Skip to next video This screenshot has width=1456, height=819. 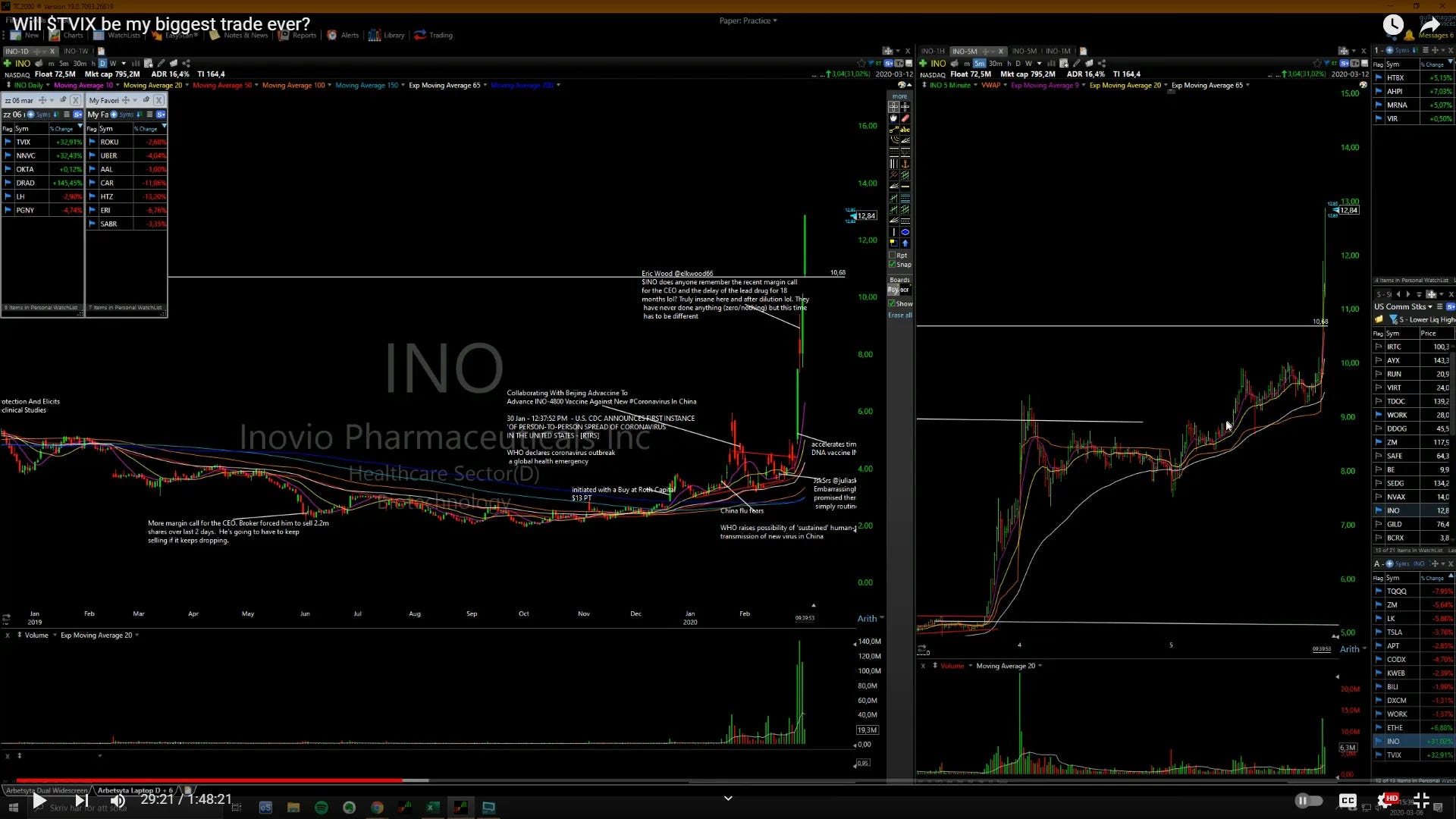(81, 801)
